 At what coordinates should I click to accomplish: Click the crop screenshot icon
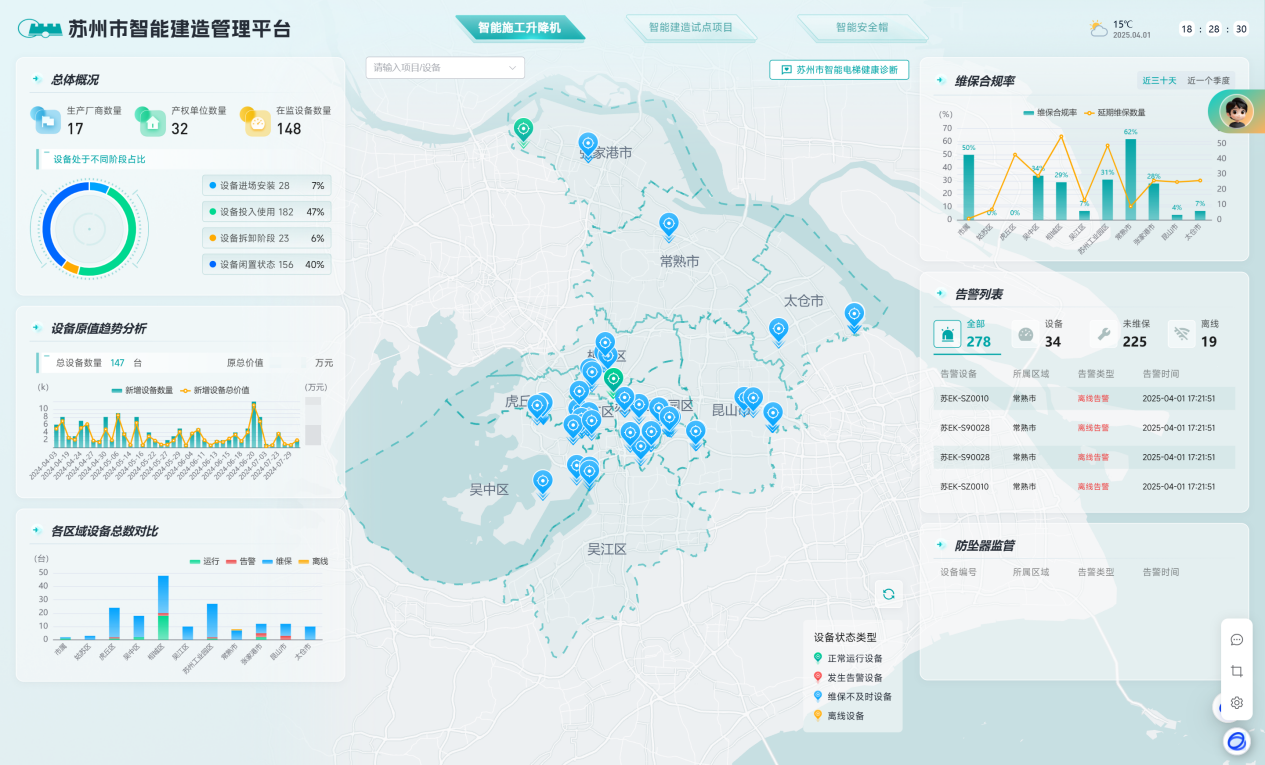1237,671
